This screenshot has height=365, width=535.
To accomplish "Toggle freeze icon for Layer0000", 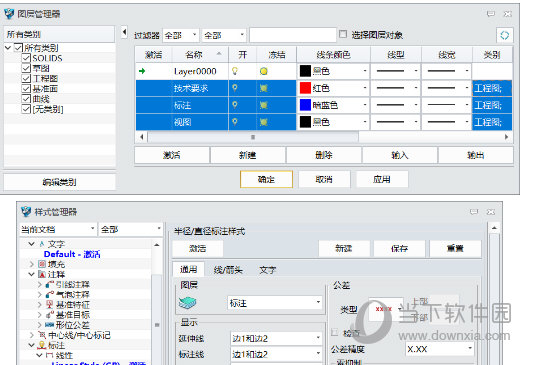I will pyautogui.click(x=263, y=71).
